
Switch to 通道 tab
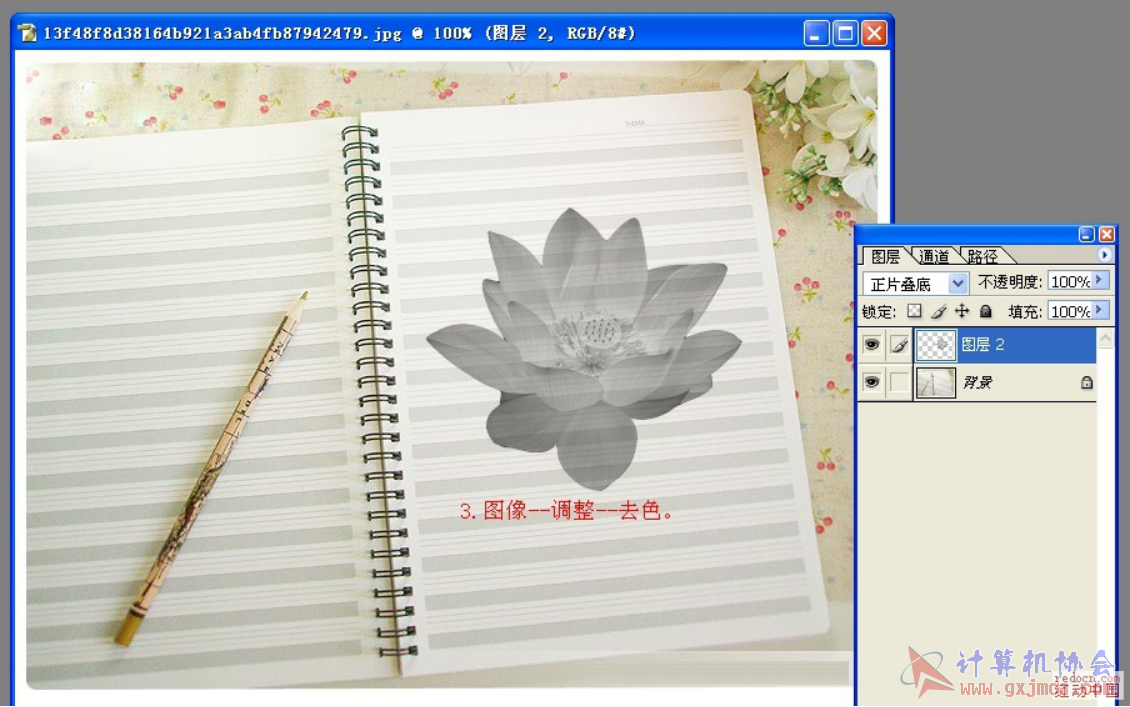pyautogui.click(x=934, y=256)
